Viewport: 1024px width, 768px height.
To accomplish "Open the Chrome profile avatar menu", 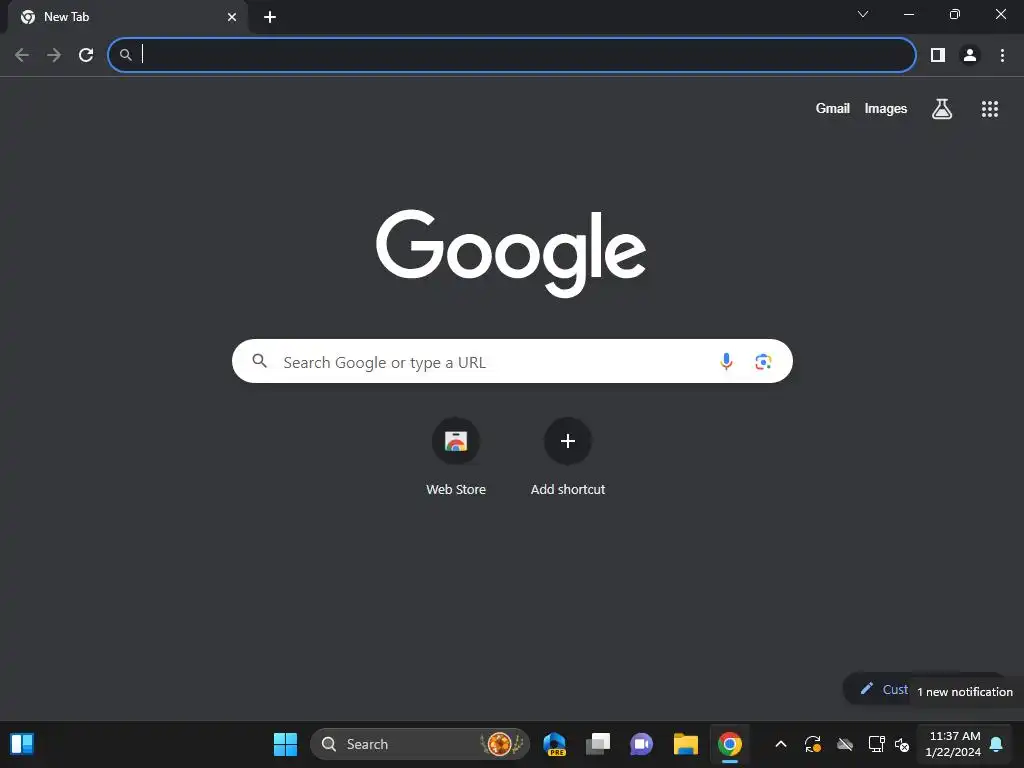I will click(970, 55).
